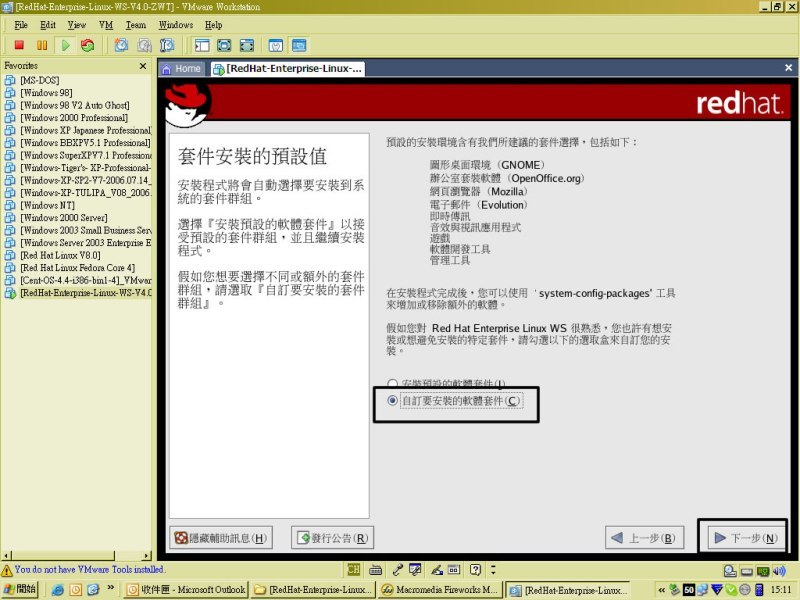This screenshot has height=600, width=800.
Task: Select [RedHat-Enterprise-Linux-WS-V4.0] in Favorites
Action: (x=85, y=293)
